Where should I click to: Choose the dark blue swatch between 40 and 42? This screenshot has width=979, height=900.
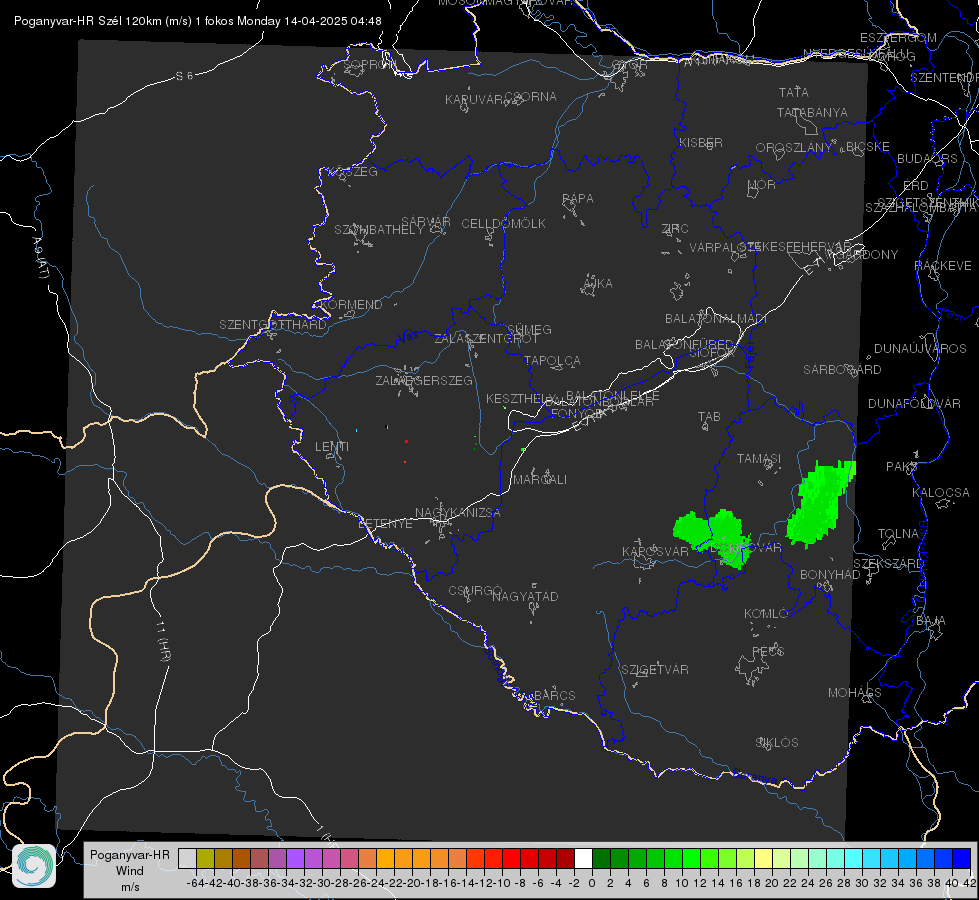click(x=962, y=858)
